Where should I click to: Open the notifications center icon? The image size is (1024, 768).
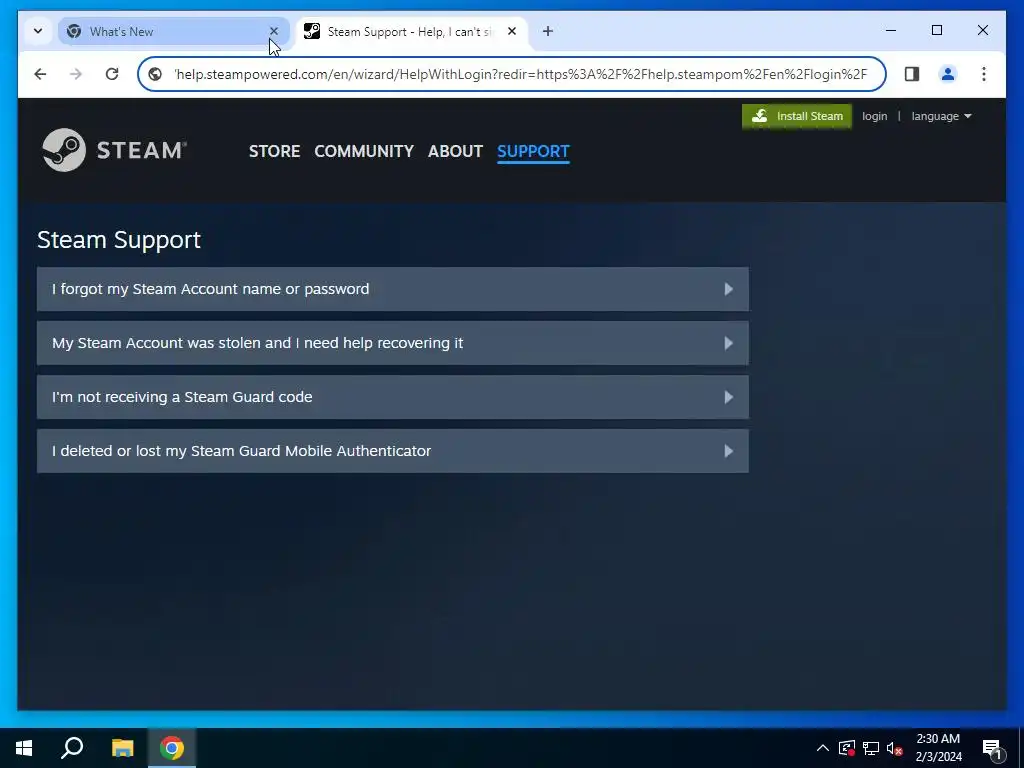(992, 748)
